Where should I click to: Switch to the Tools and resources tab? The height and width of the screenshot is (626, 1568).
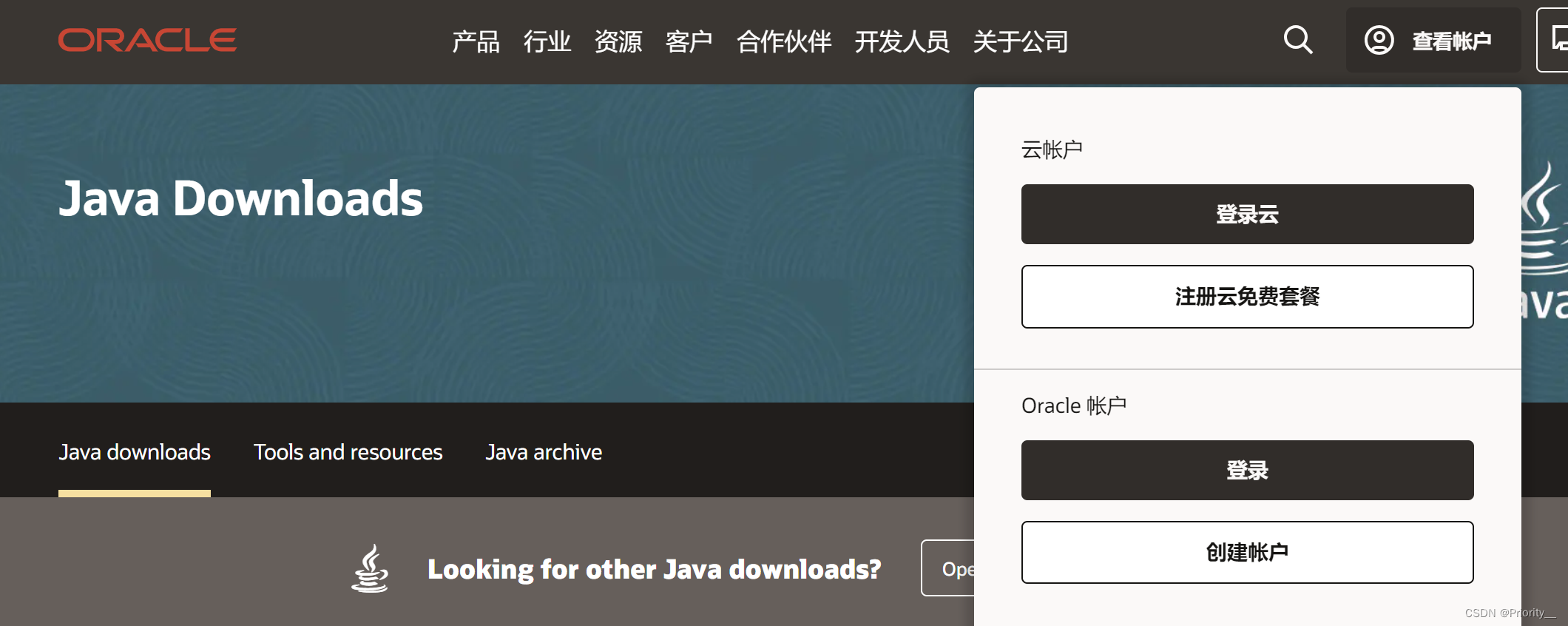tap(348, 452)
